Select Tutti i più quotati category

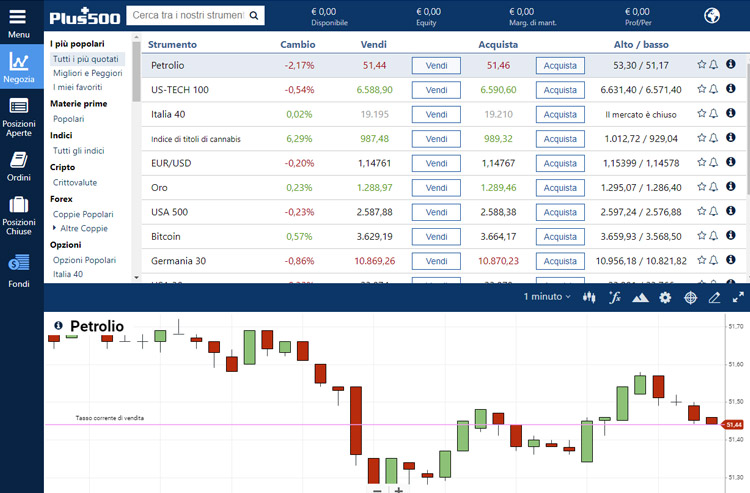click(86, 59)
